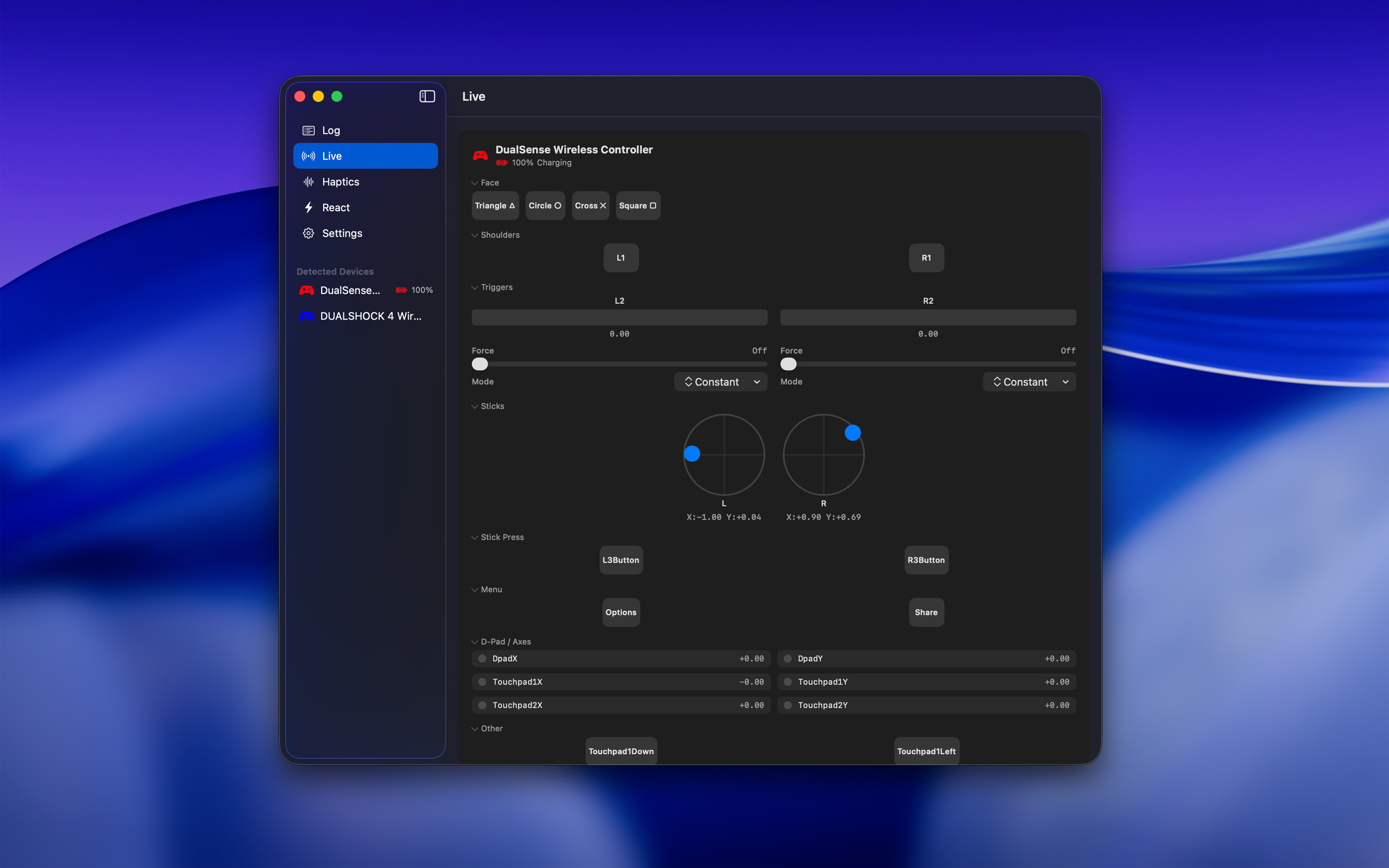Click the Touchpad1X indicator dot
1389x868 pixels.
click(483, 682)
